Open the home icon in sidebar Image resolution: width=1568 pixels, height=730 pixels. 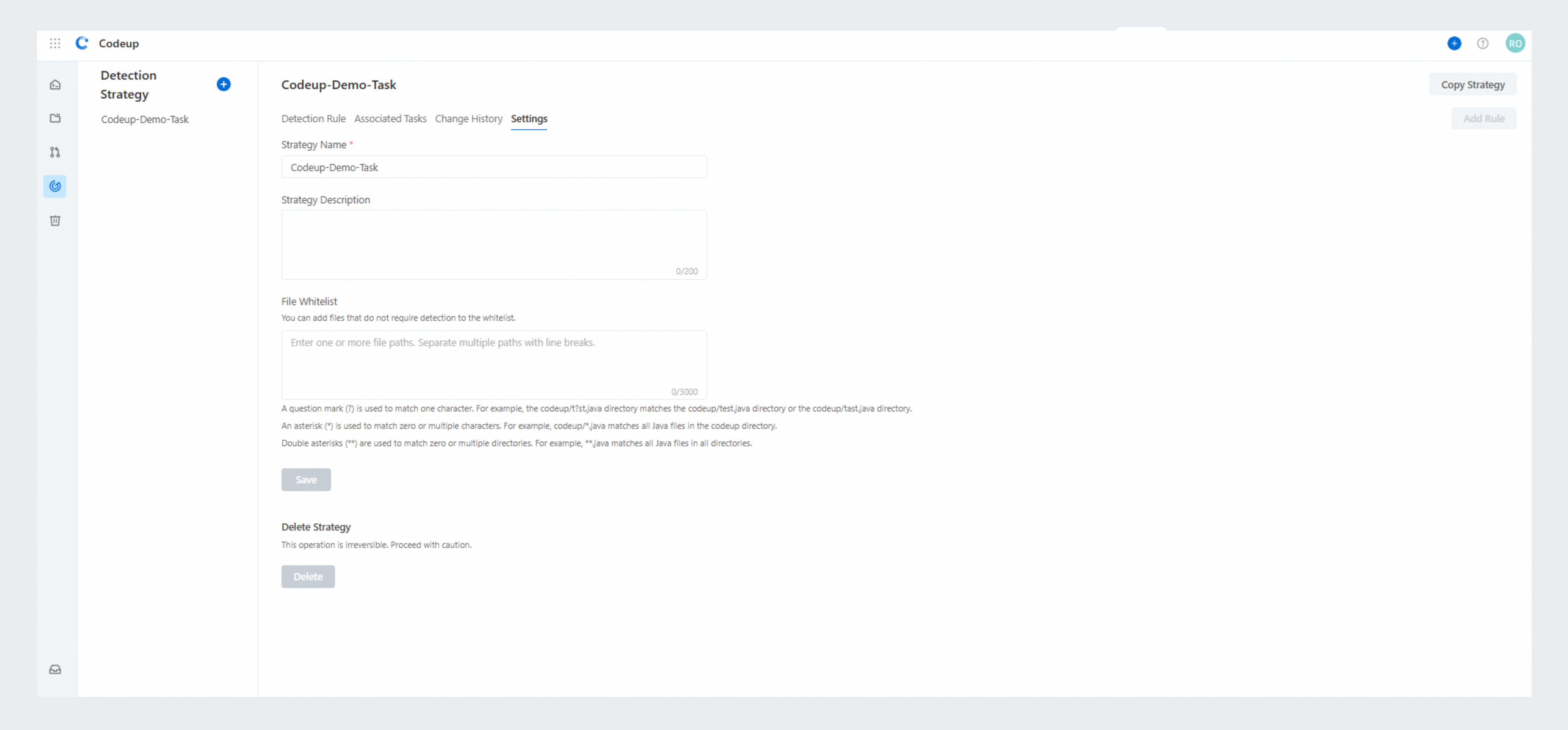coord(55,85)
